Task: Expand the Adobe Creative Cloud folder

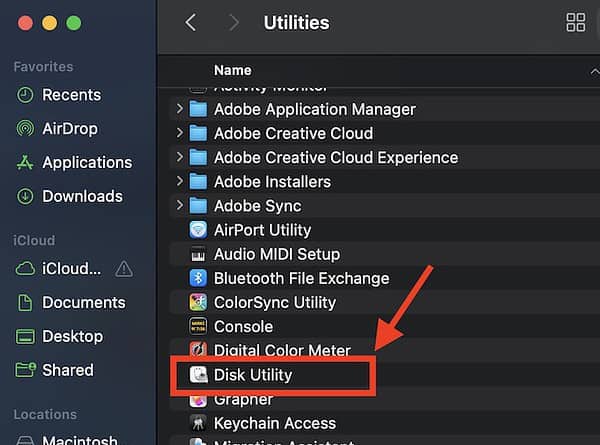Action: click(x=180, y=133)
